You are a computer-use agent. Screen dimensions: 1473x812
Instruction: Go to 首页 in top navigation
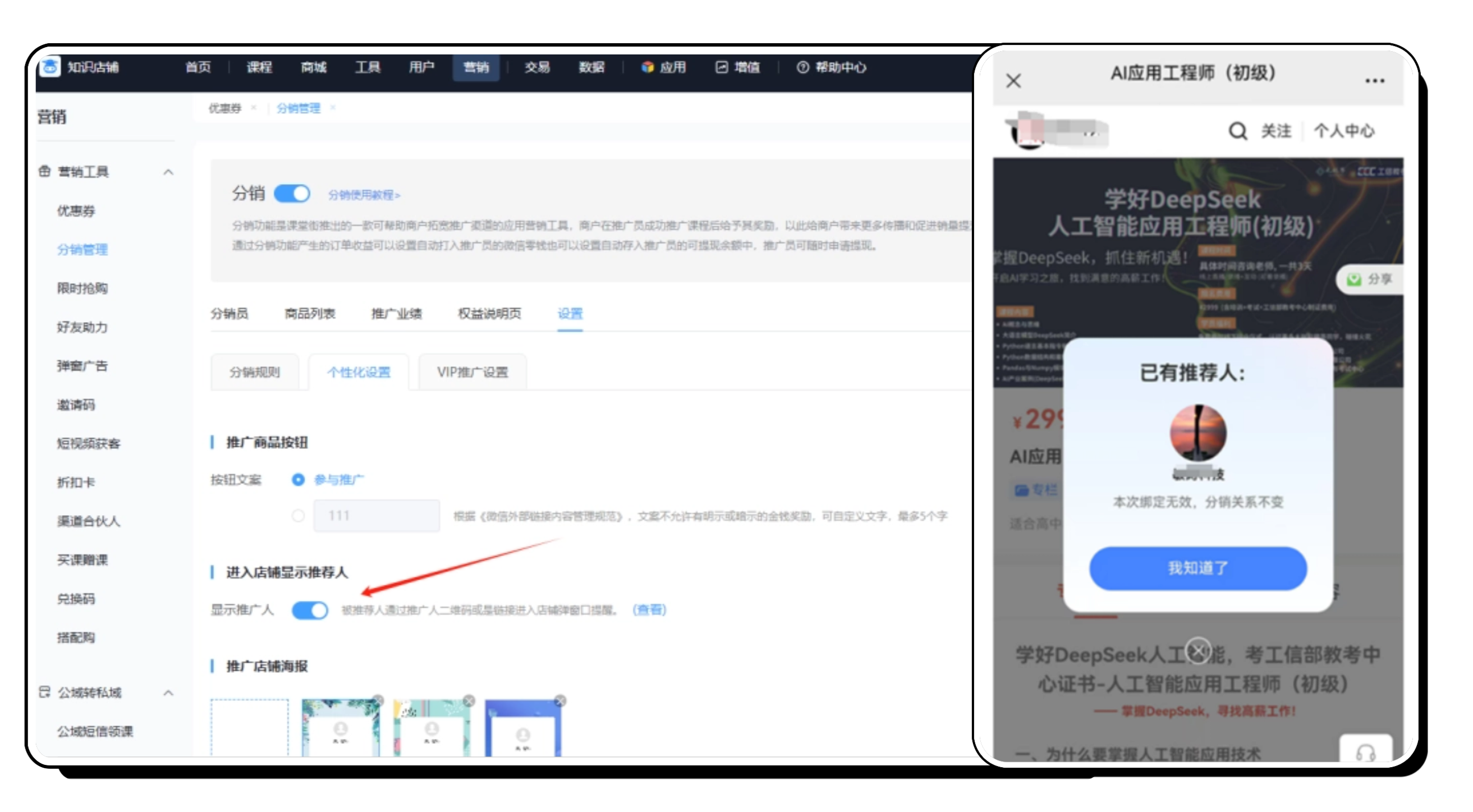pos(198,67)
